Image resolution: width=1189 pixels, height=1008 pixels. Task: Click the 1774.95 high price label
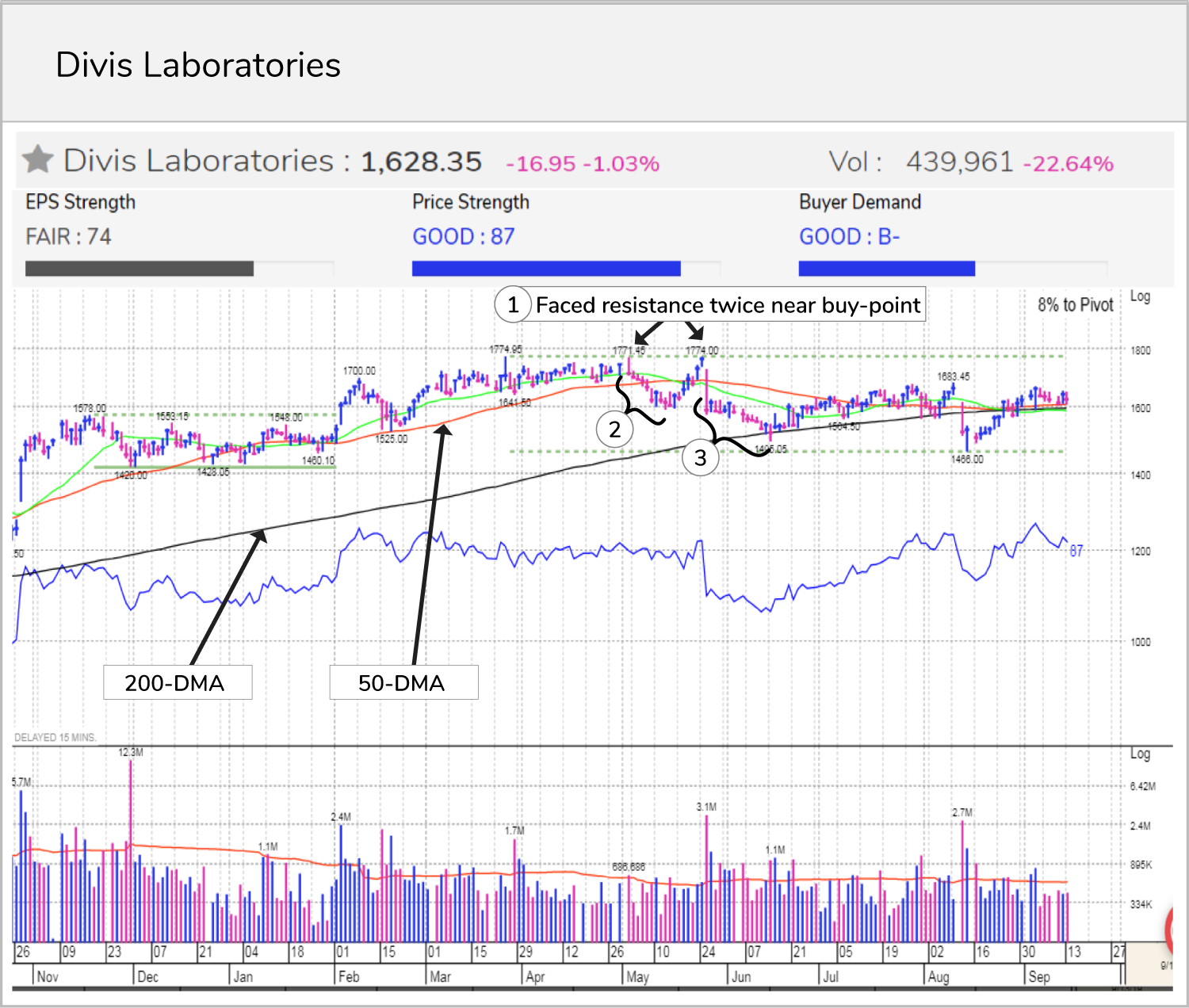pos(506,349)
